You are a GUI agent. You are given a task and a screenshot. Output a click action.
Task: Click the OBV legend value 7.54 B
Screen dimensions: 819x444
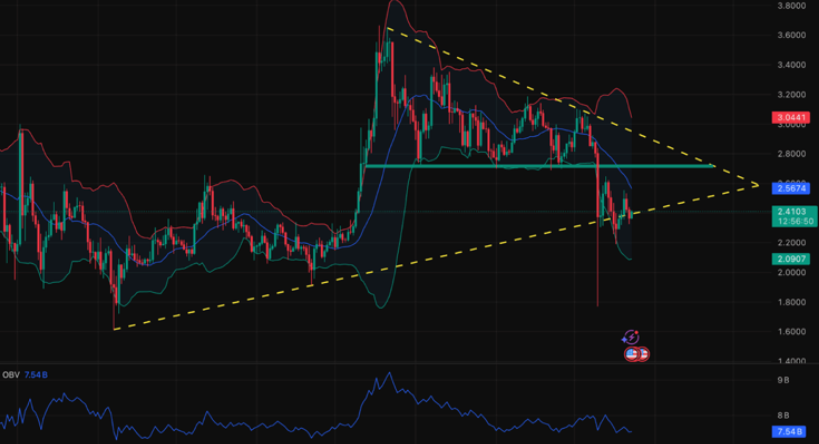coord(36,375)
